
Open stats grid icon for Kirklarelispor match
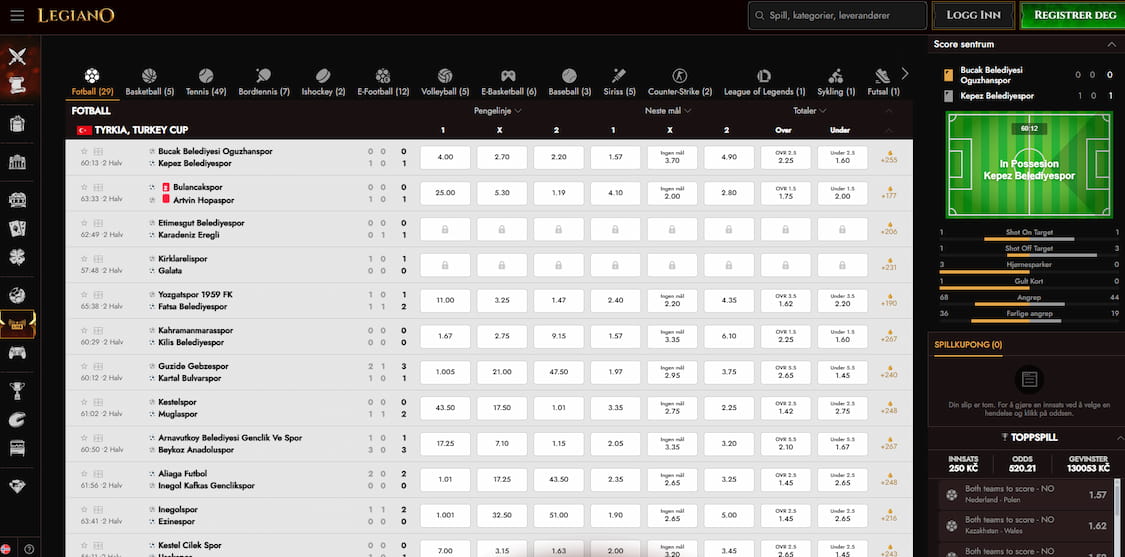[x=98, y=258]
